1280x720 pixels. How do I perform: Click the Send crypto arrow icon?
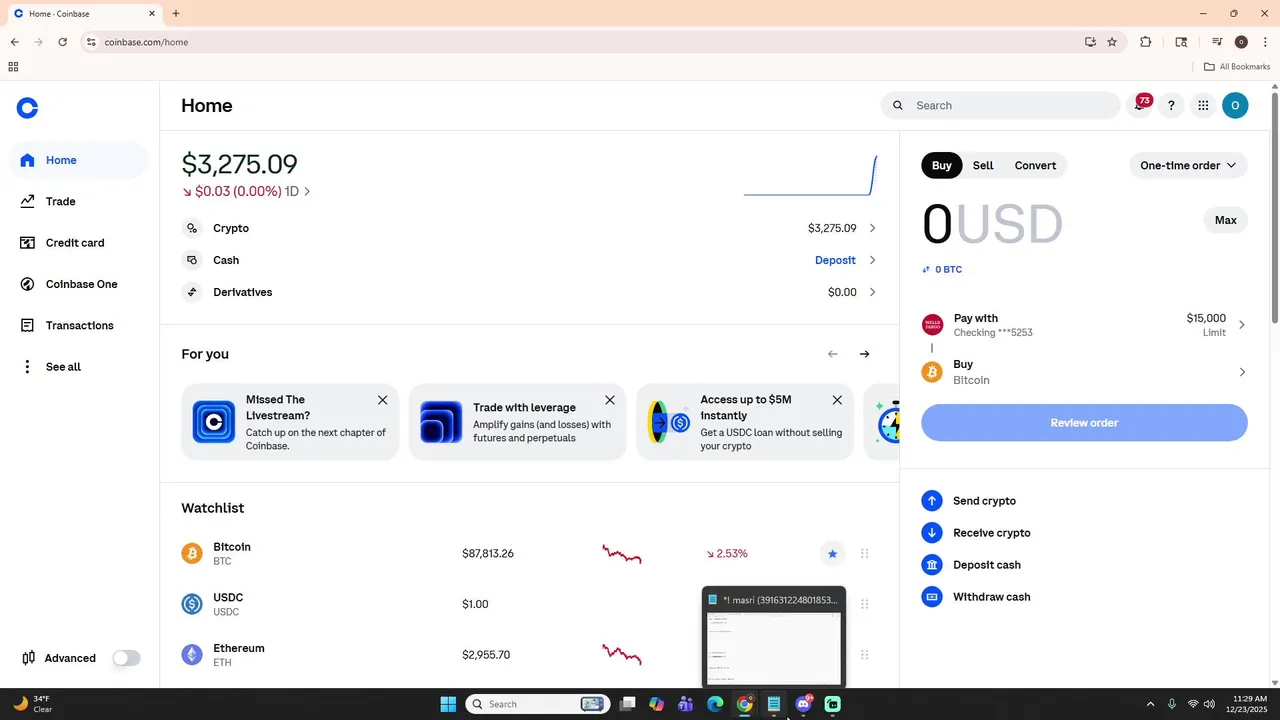pos(932,501)
